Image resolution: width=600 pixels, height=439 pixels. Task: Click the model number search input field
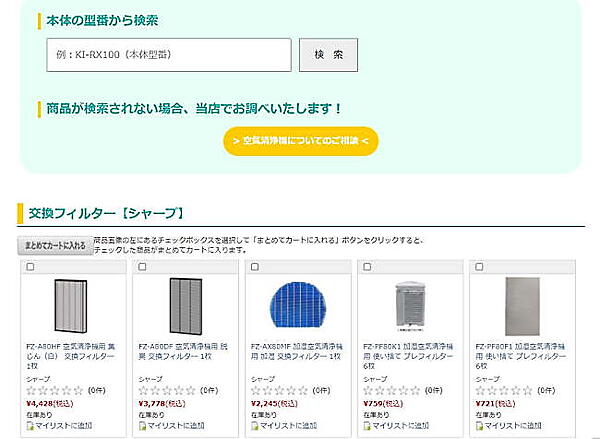[x=169, y=55]
